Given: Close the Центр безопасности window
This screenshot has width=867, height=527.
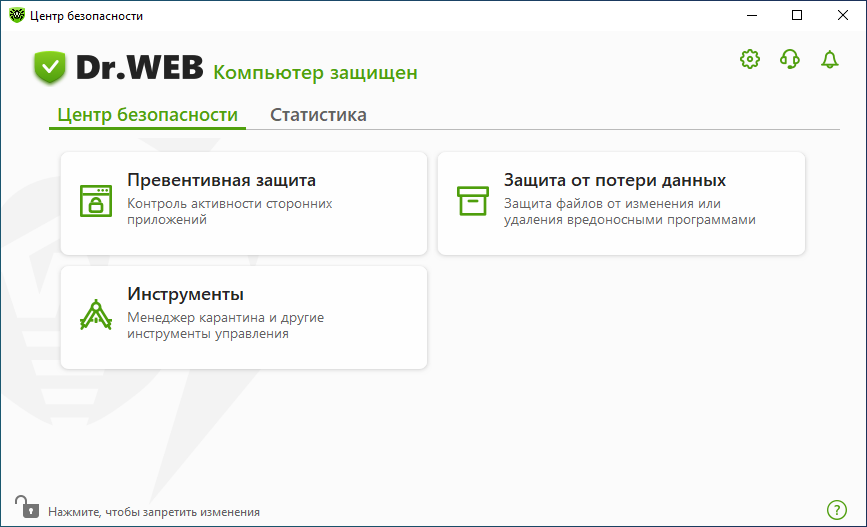Looking at the screenshot, I should tap(843, 15).
